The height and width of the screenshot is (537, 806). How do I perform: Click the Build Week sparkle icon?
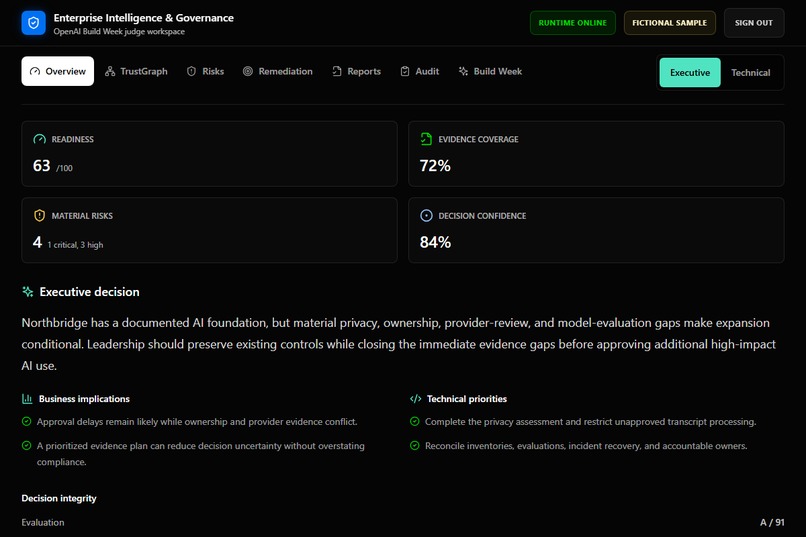click(463, 71)
